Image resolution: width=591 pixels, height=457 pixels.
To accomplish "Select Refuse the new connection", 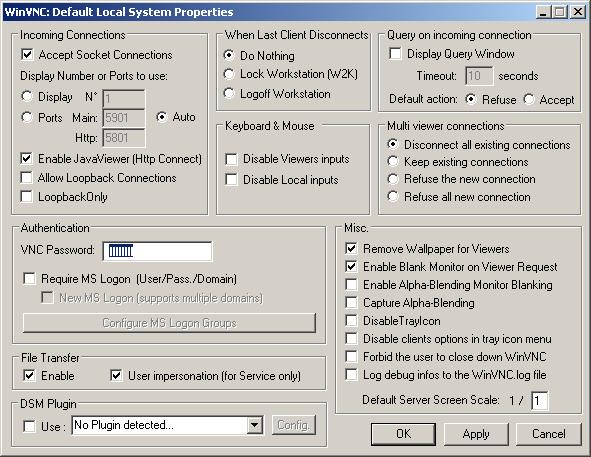I will tap(393, 179).
